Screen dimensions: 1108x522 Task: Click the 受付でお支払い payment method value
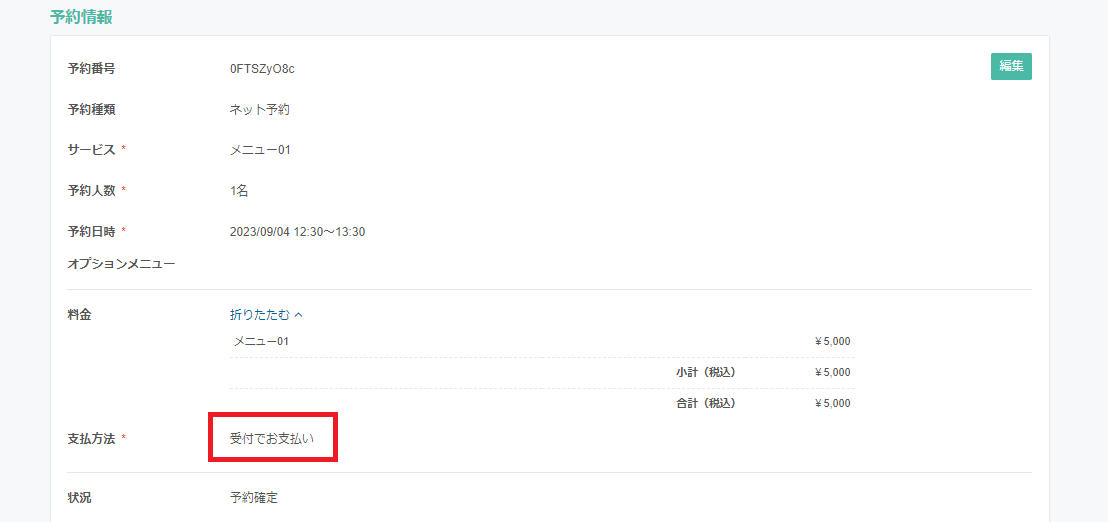pyautogui.click(x=271, y=438)
